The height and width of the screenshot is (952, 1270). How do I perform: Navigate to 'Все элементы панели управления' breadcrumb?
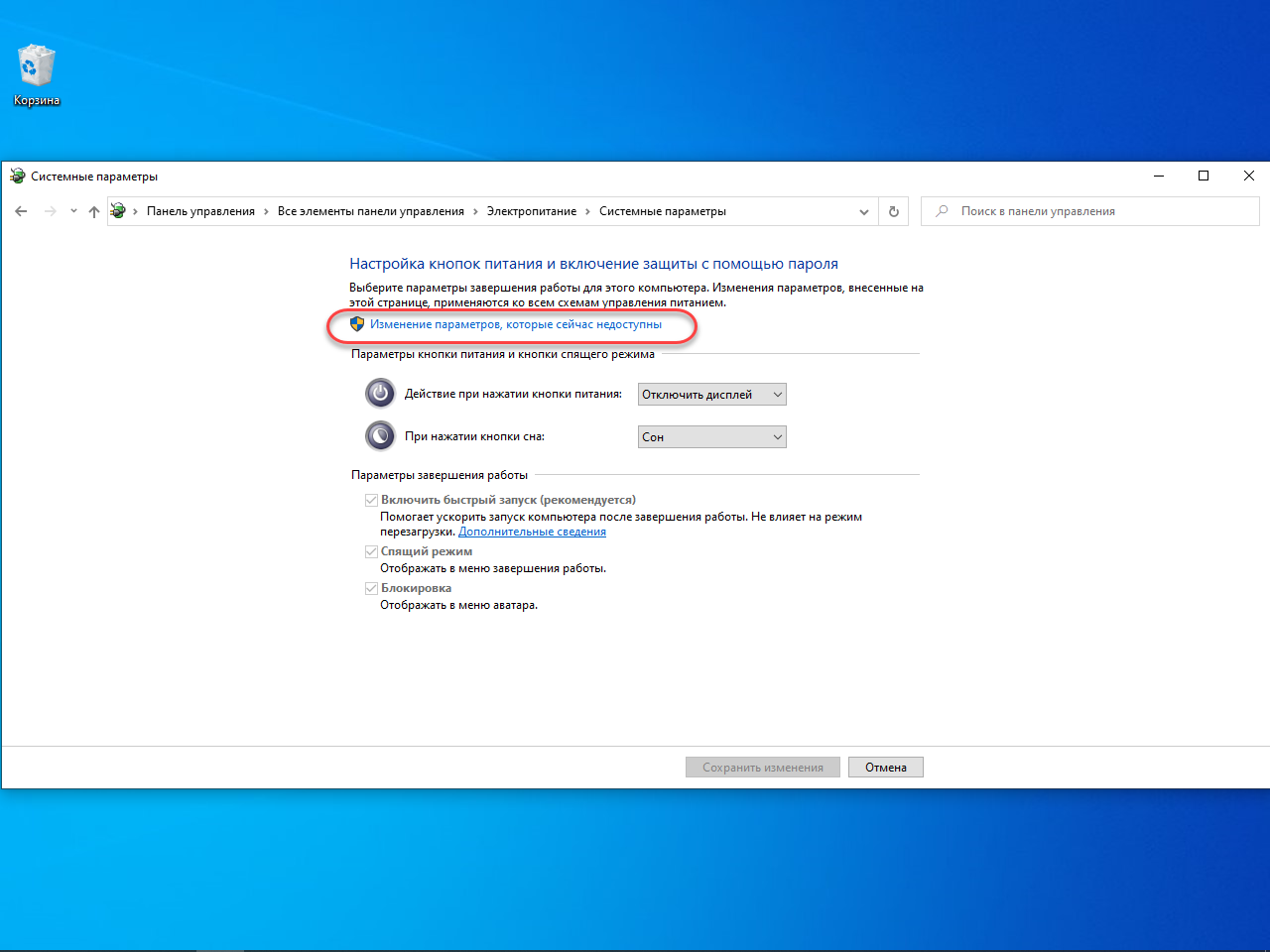pos(371,211)
